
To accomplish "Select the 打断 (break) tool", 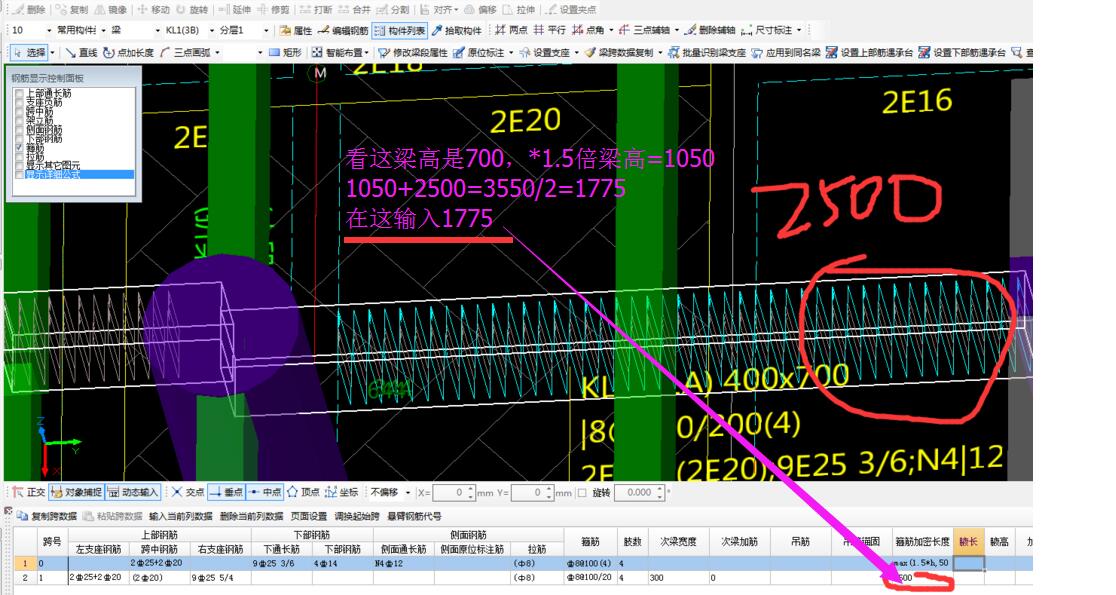I will (x=316, y=10).
